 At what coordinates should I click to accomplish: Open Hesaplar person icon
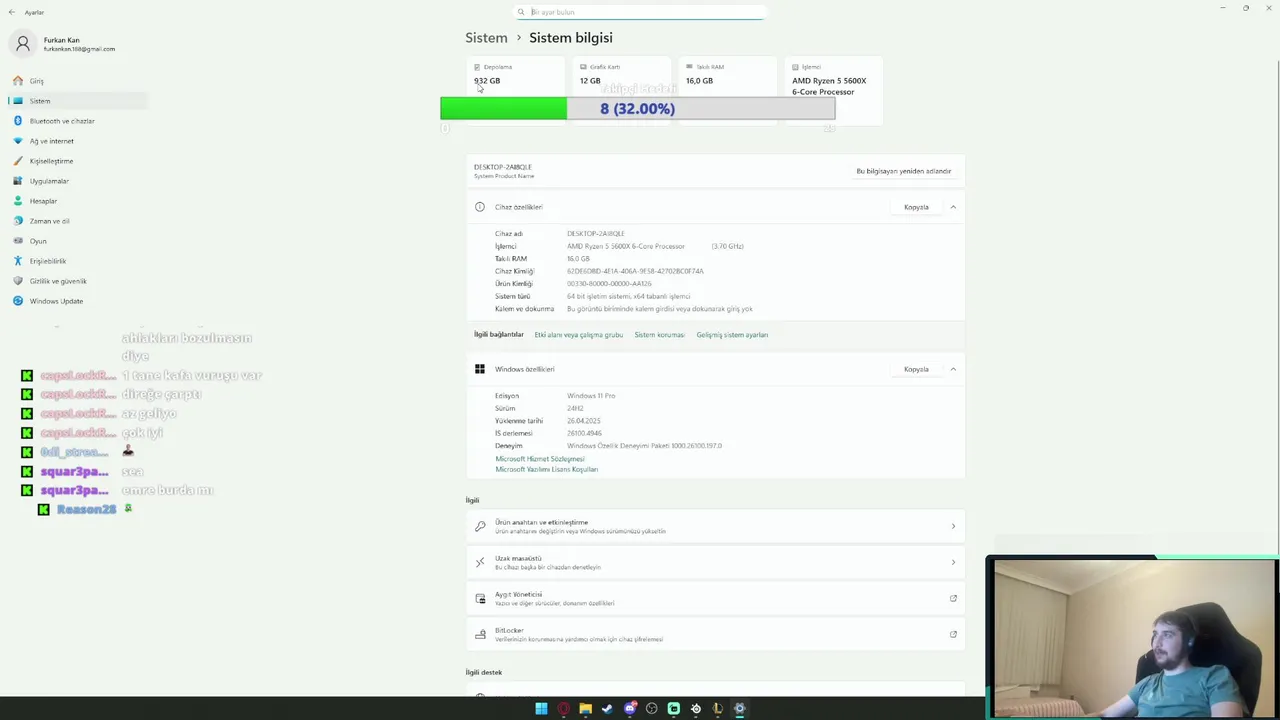click(x=18, y=201)
